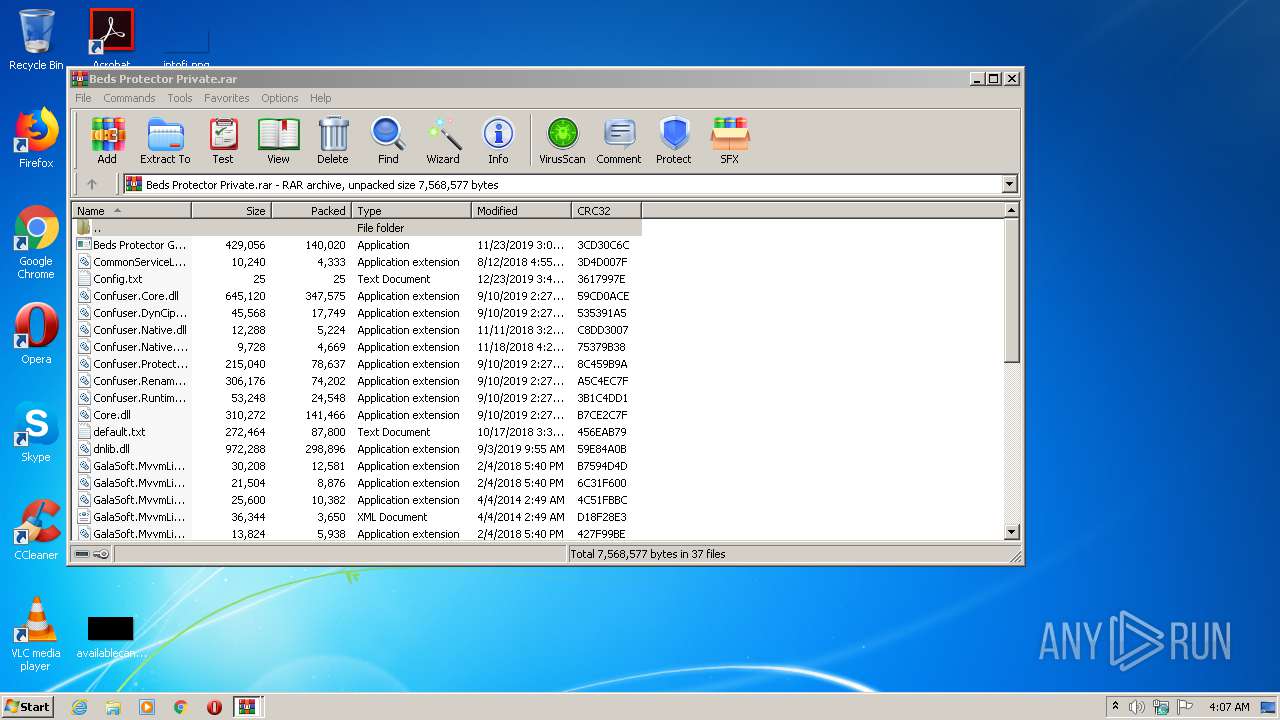Open the Windows Start button
The width and height of the screenshot is (1280, 720).
coord(27,706)
